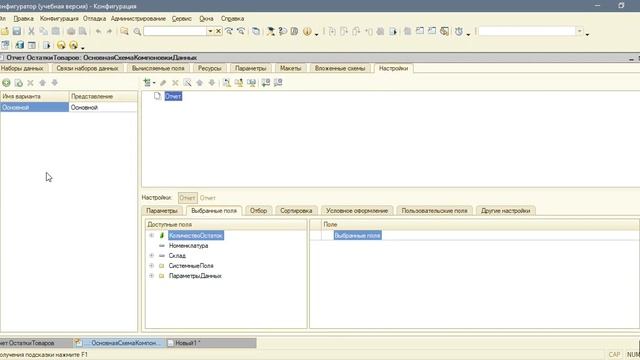The image size is (640, 360).
Task: Copy settings variant icon next to green plus
Action: pos(18,83)
